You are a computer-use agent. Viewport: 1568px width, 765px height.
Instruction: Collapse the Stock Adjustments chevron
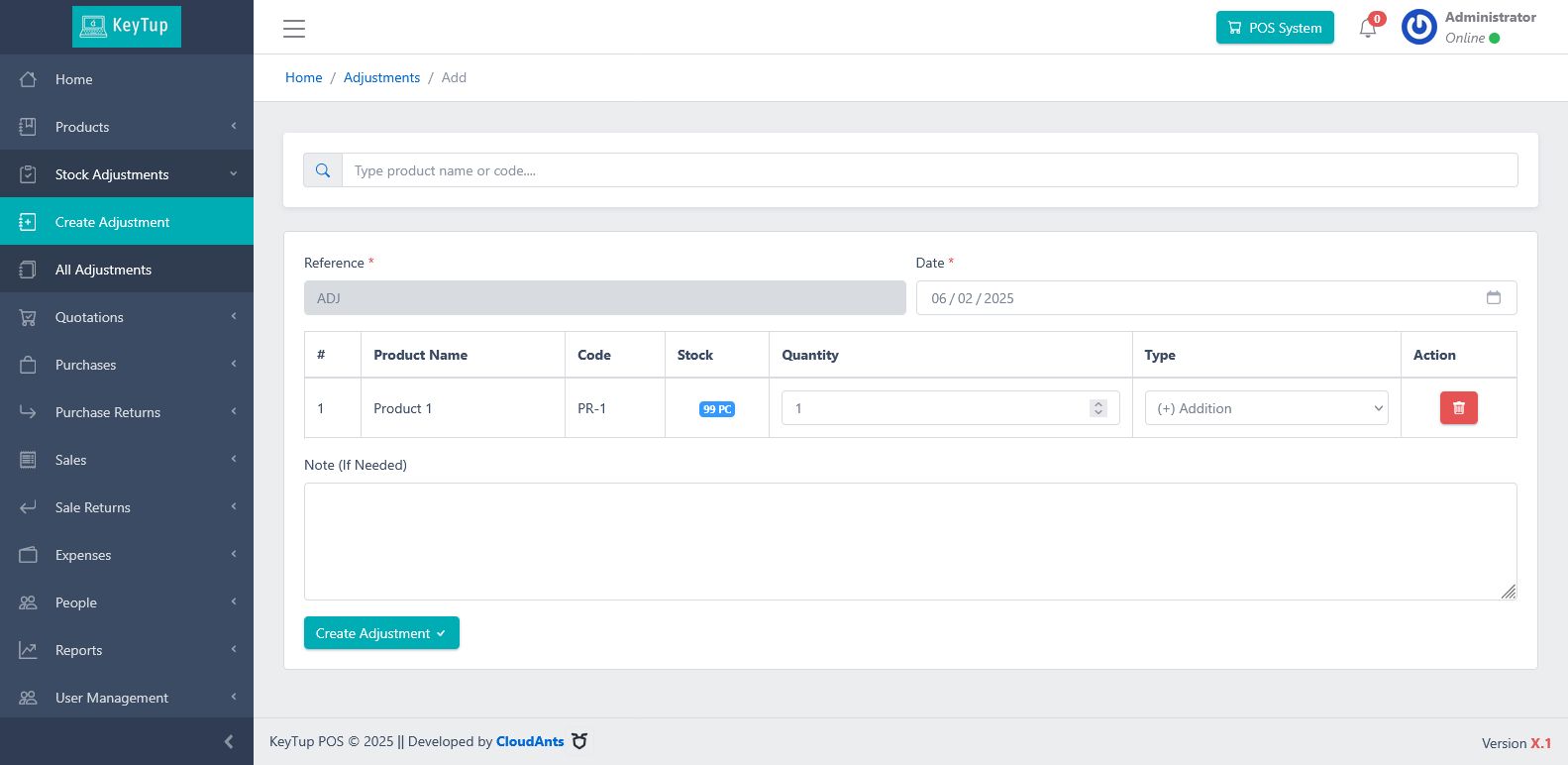pyautogui.click(x=234, y=173)
